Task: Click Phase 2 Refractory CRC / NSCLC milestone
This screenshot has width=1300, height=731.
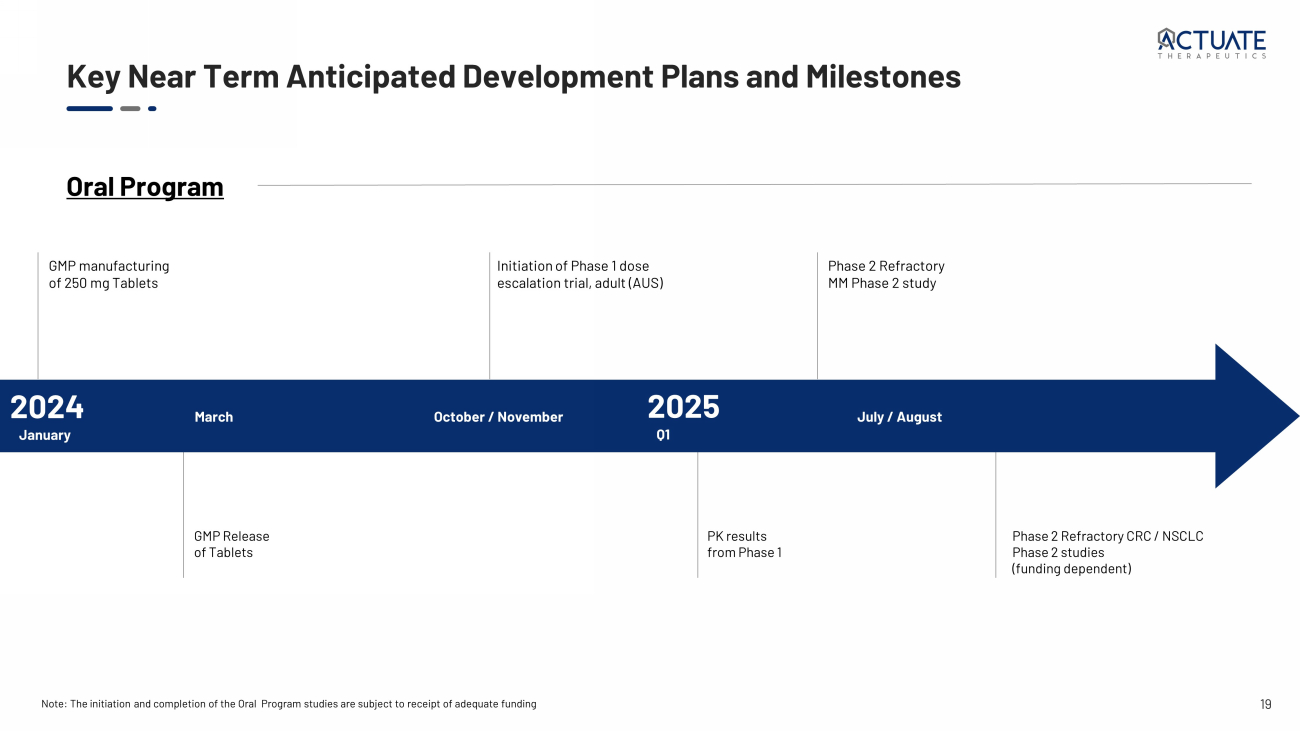Action: click(1107, 552)
